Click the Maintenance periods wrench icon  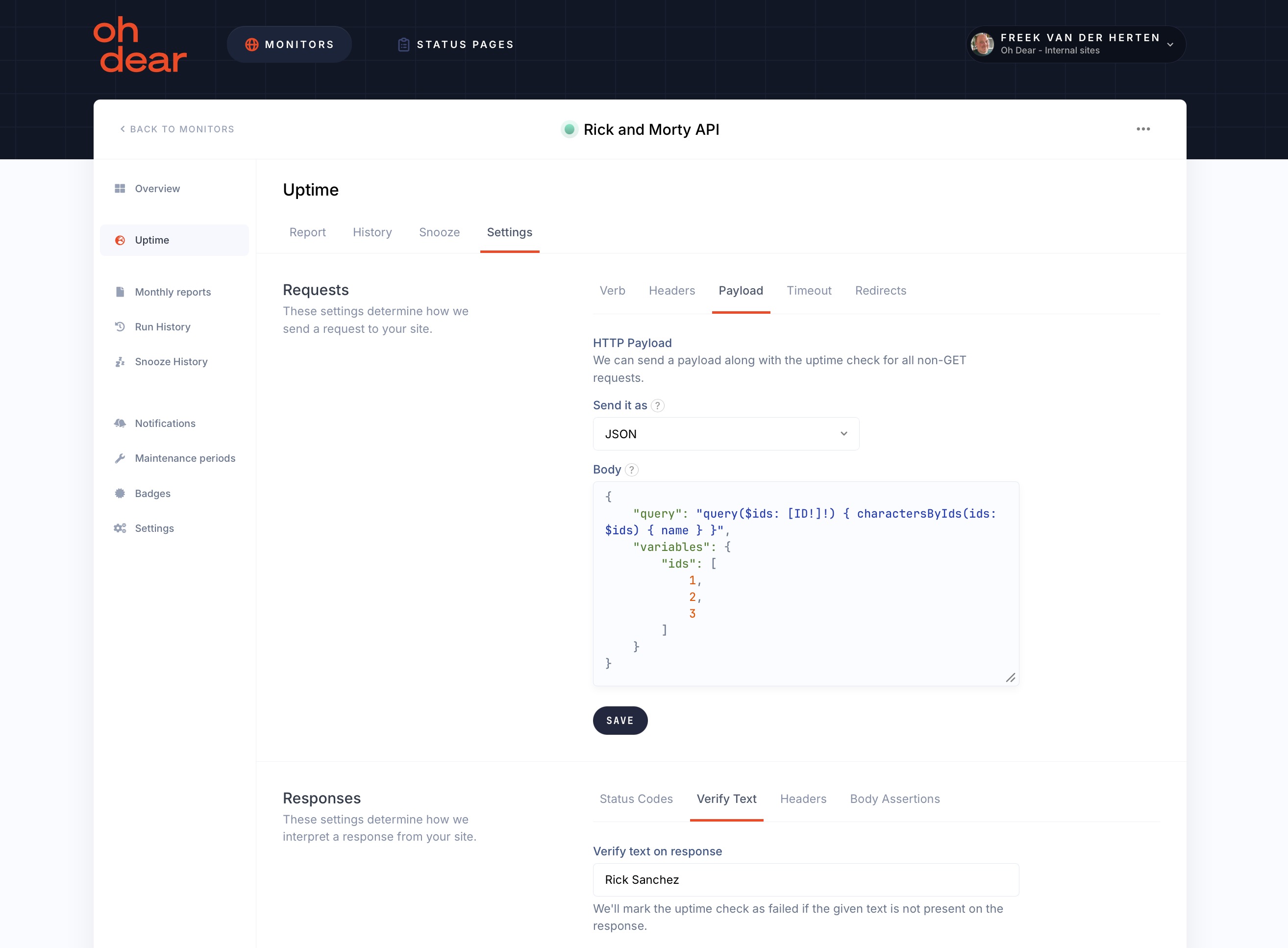click(x=120, y=458)
